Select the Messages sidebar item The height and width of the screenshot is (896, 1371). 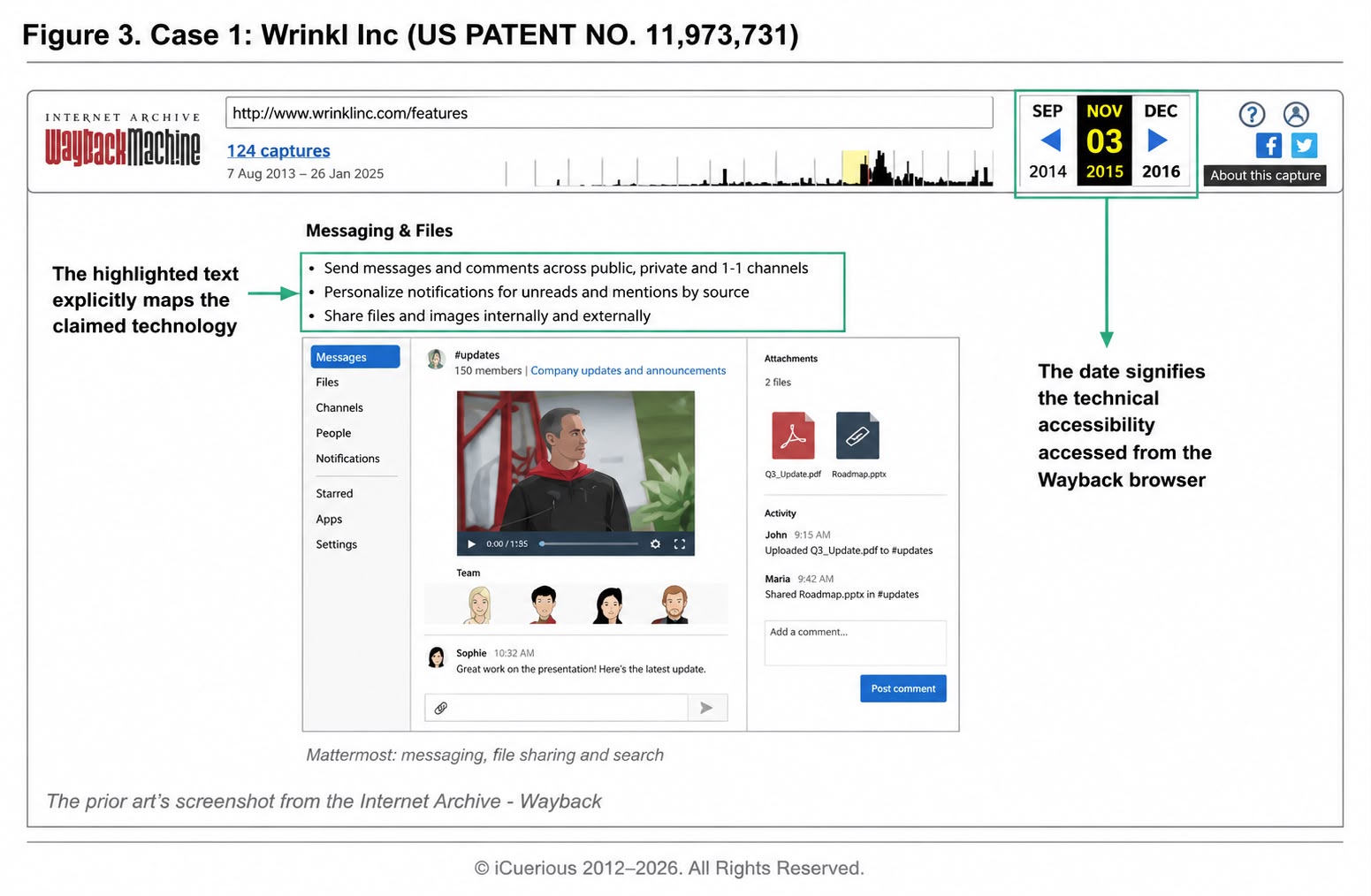(x=355, y=357)
